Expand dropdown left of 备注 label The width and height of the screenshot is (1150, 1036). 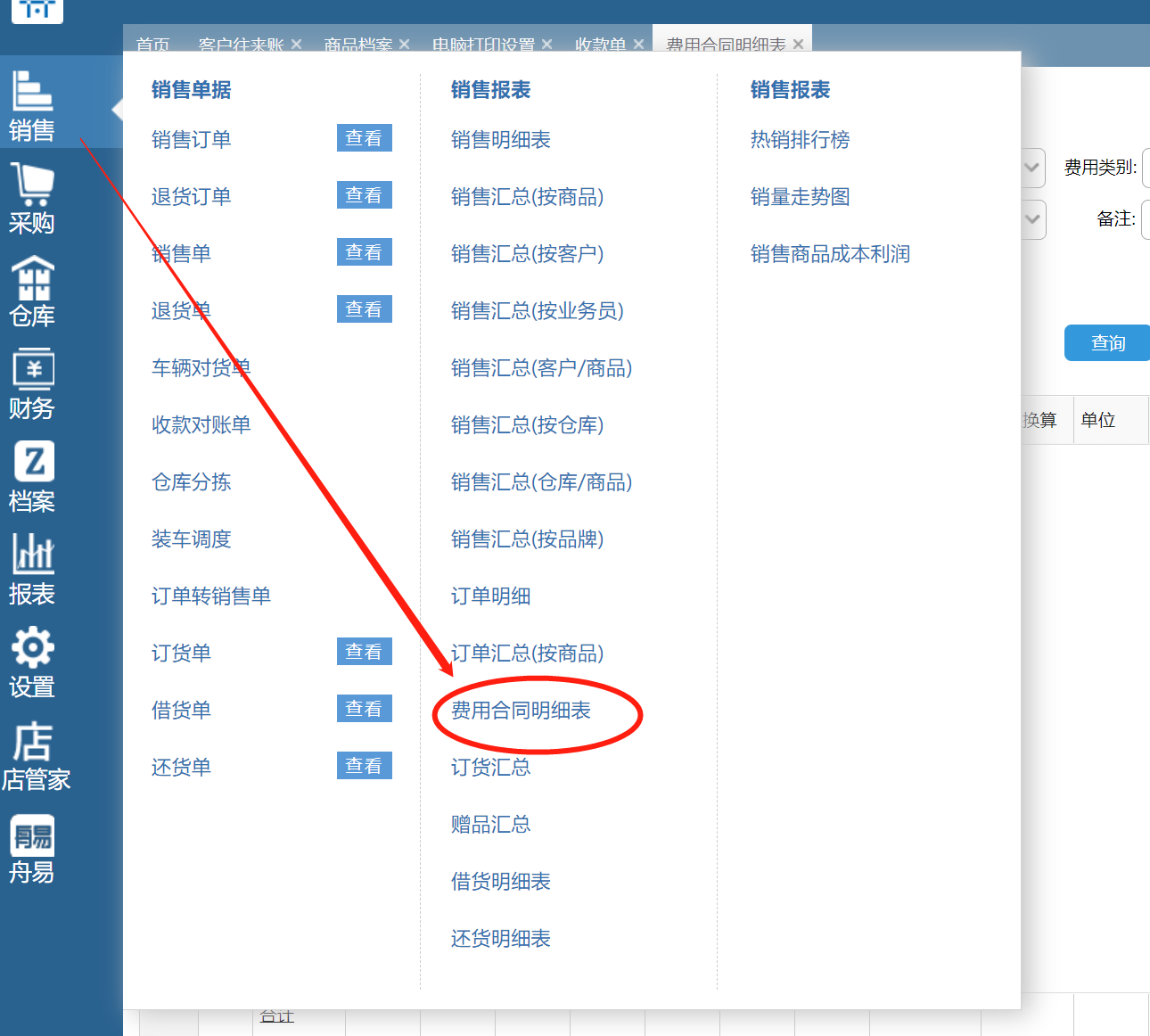pos(1032,219)
